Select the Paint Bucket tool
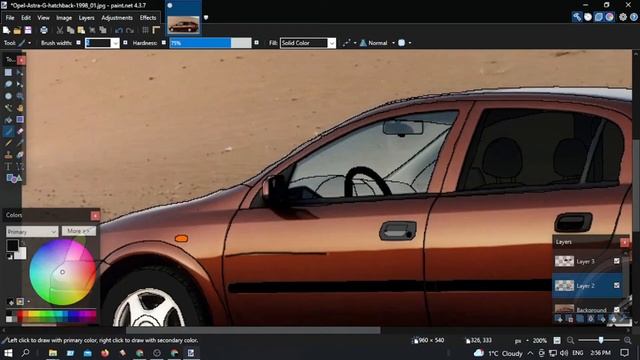Image resolution: width=640 pixels, height=360 pixels. [x=8, y=120]
